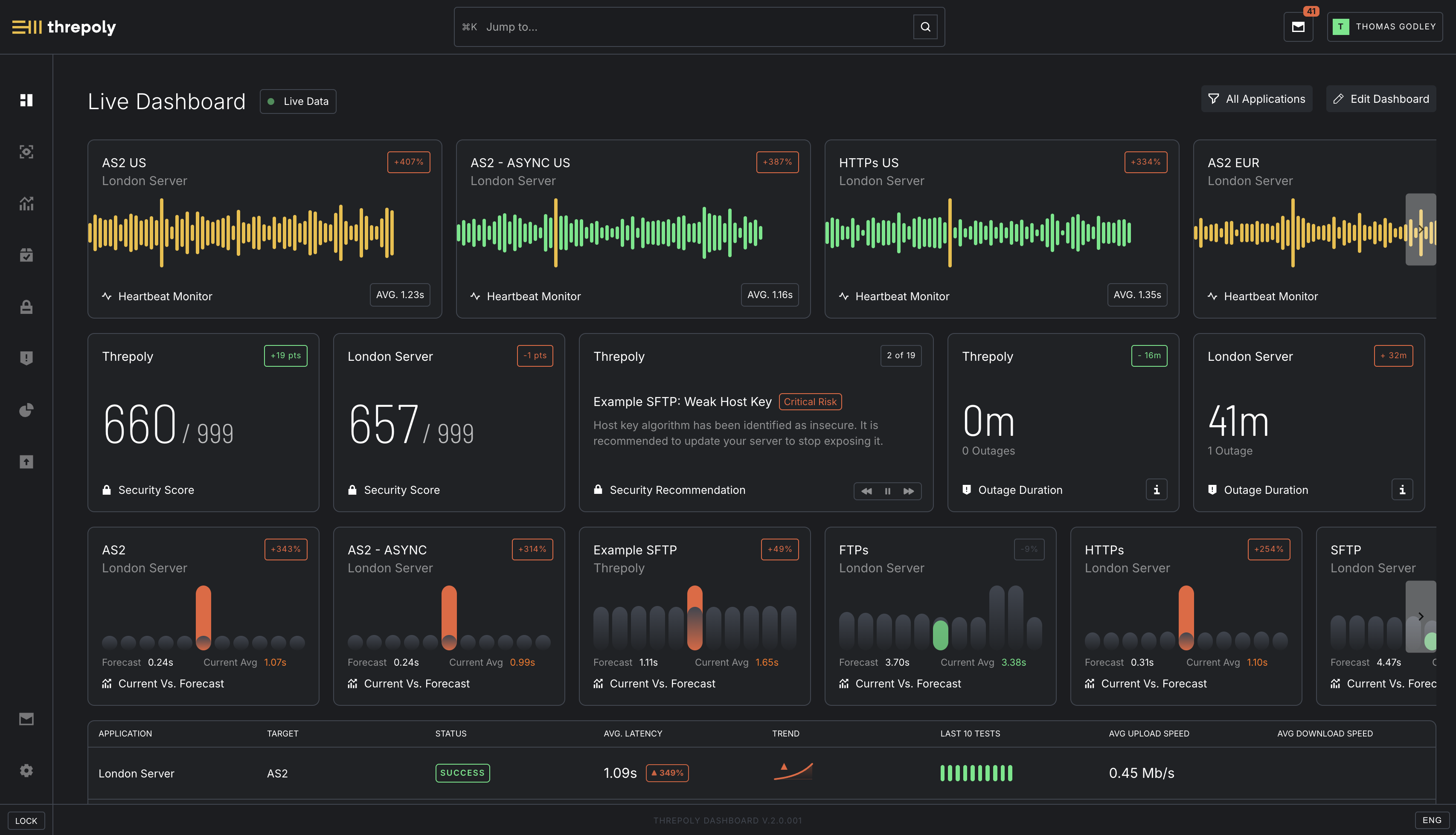1456x835 pixels.
Task: Select the analytics chart icon in the sidebar
Action: (x=26, y=203)
